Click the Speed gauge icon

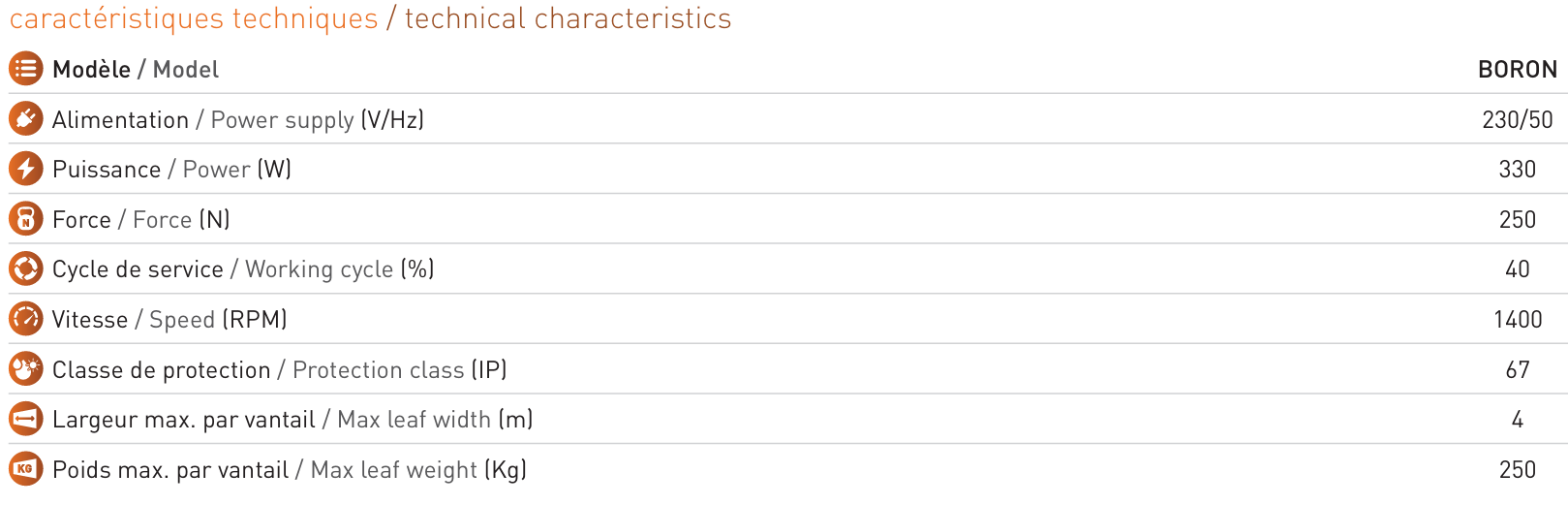point(26,319)
